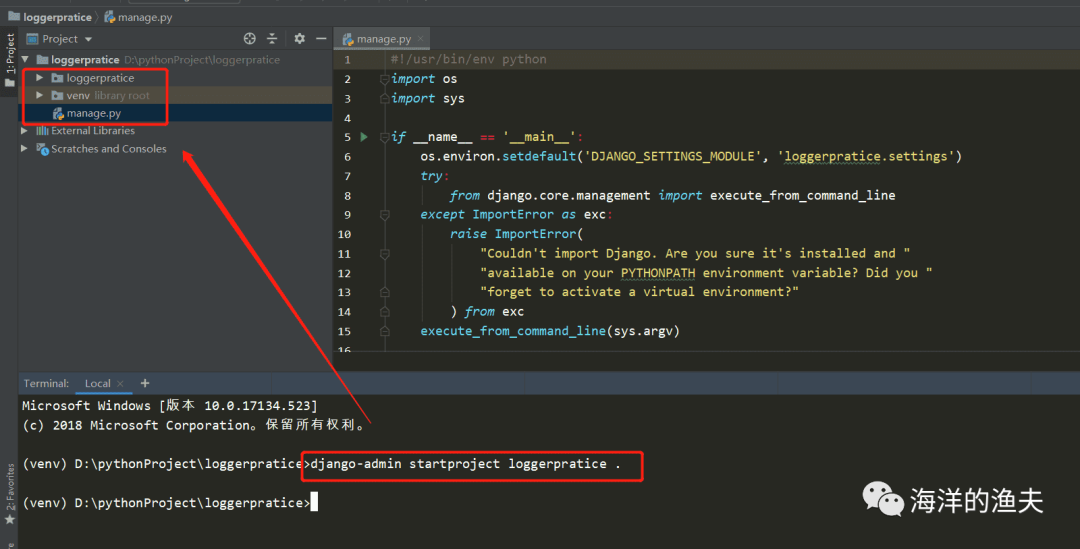Collapse the loggerpratice root project node

25,60
